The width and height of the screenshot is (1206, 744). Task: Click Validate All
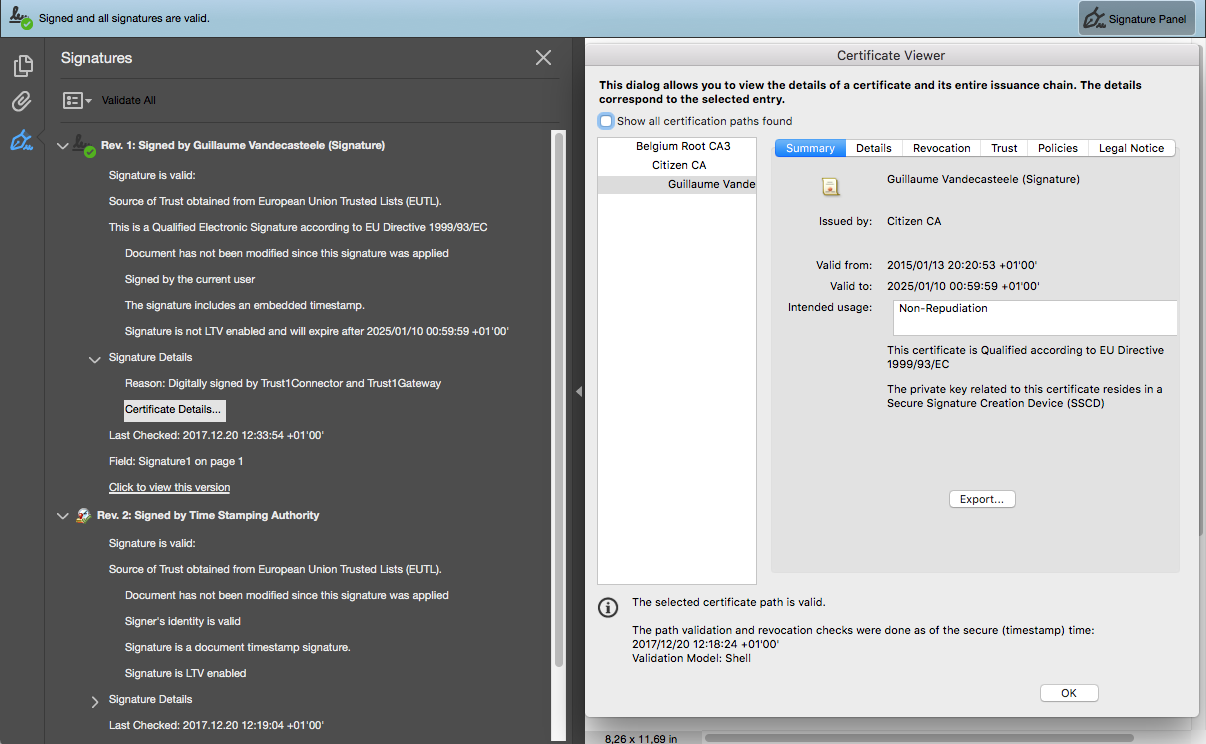129,101
